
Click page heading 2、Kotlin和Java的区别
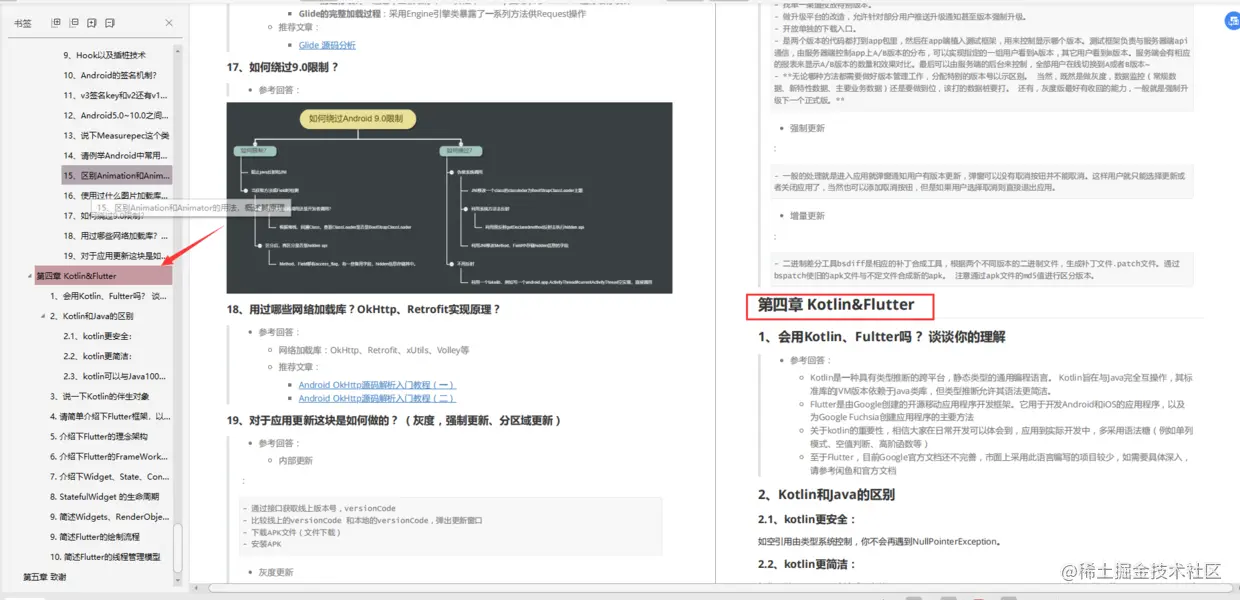826,494
